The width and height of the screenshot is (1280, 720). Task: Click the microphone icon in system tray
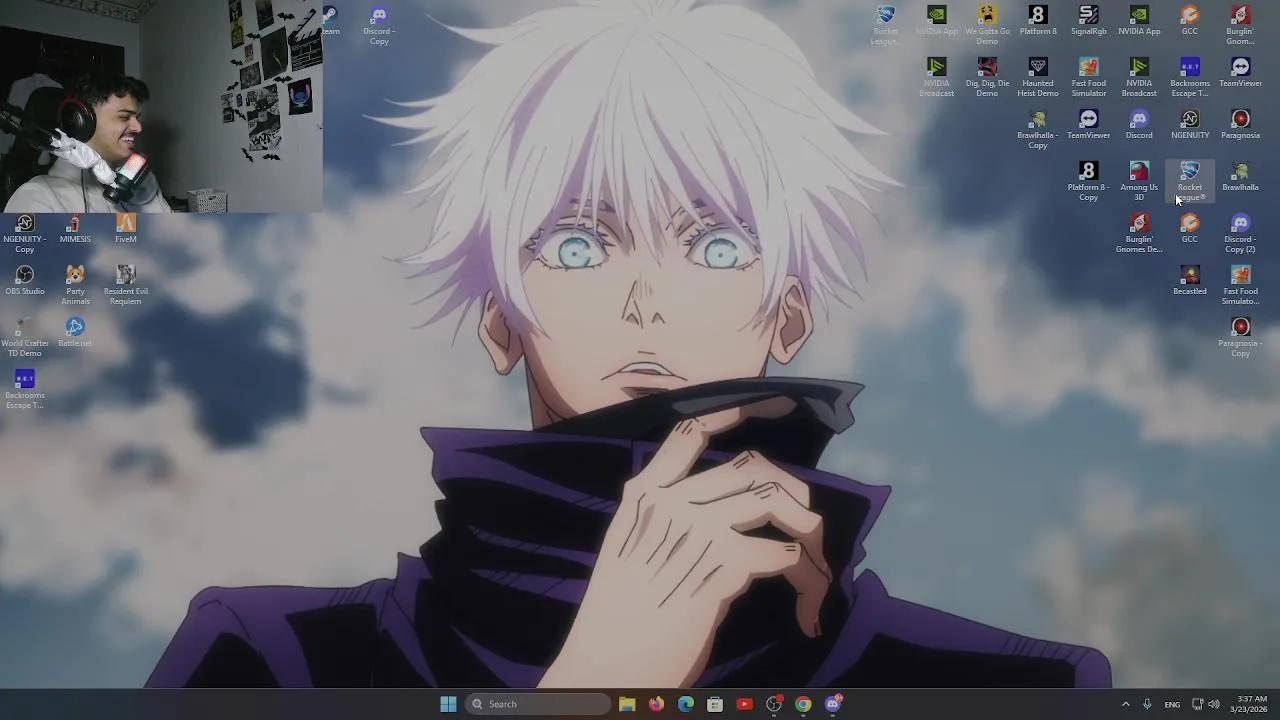pos(1147,704)
